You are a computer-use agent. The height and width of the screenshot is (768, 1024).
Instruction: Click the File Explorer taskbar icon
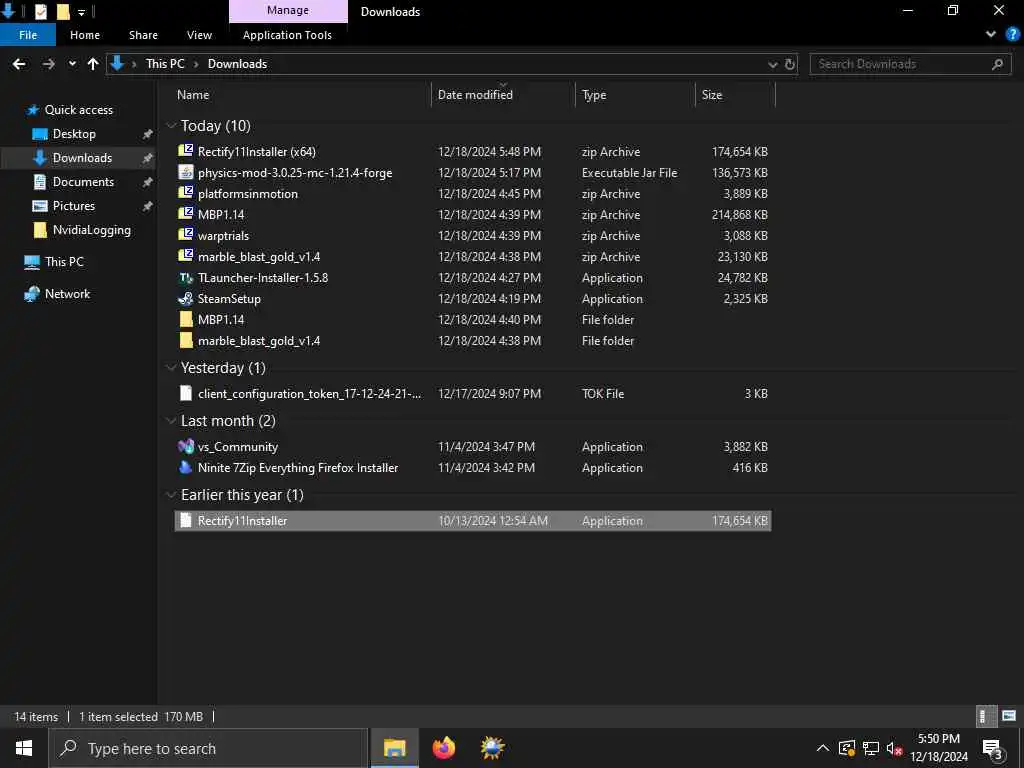coord(394,748)
